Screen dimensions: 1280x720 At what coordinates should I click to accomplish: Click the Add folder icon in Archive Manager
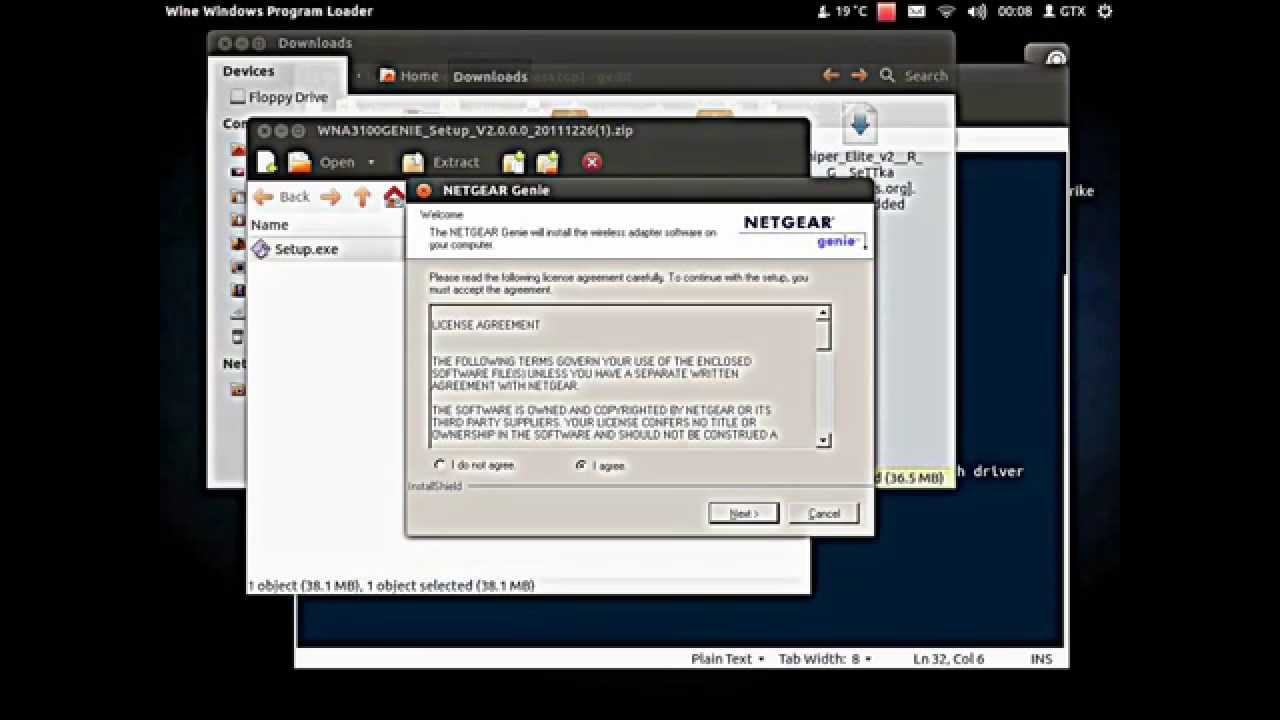tap(547, 162)
